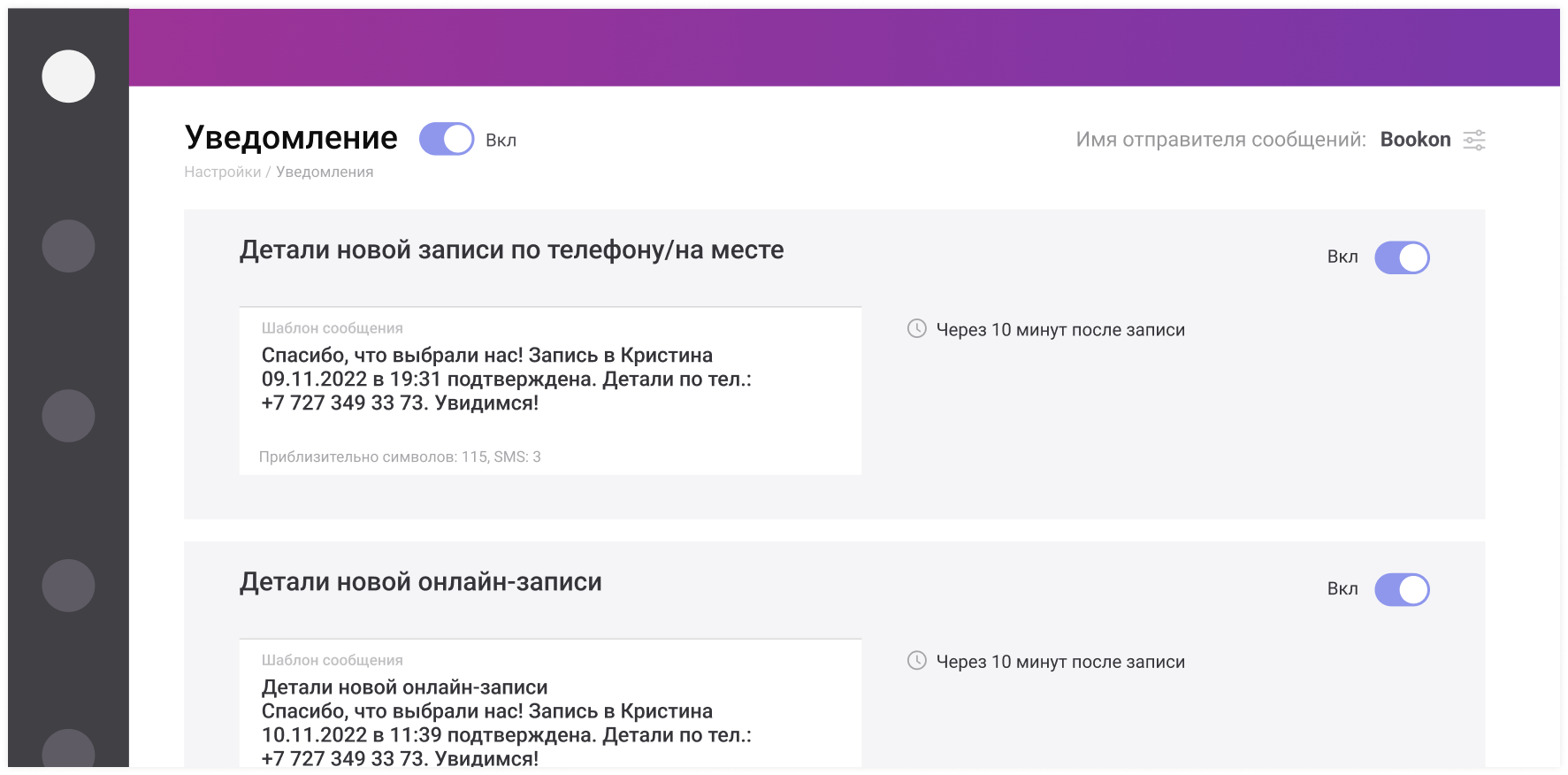Disable the phone/on-site booking details toggle
The image size is (1568, 775).
click(x=1402, y=257)
